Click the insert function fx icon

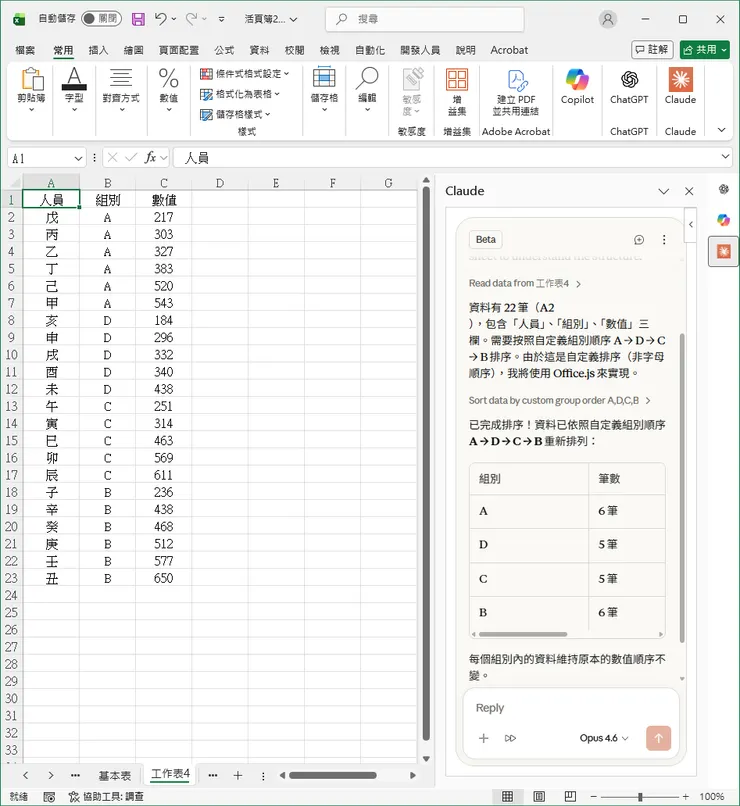150,157
